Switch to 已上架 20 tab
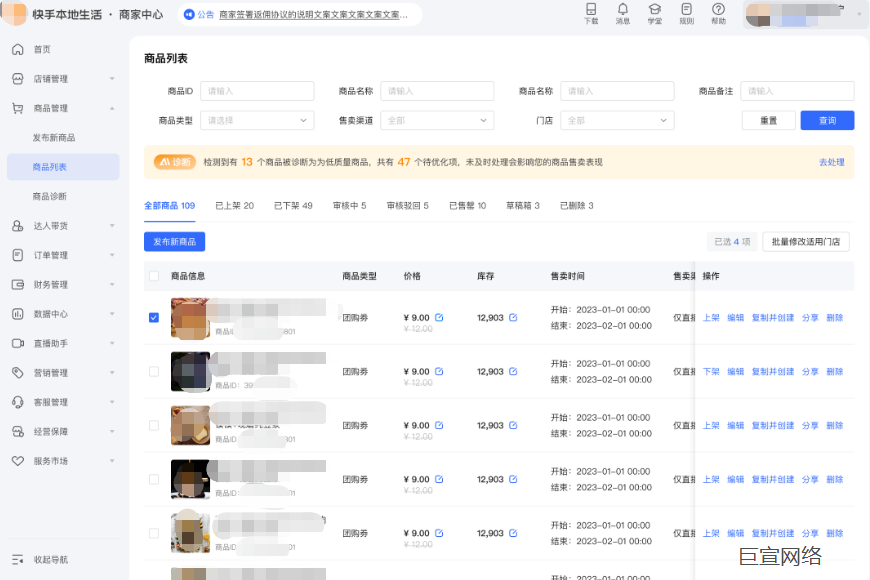 [234, 206]
